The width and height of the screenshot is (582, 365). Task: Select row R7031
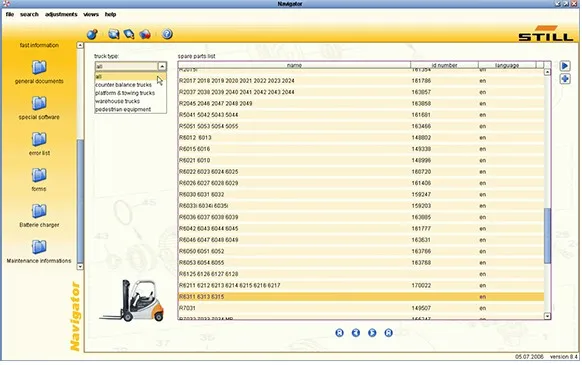click(x=361, y=308)
